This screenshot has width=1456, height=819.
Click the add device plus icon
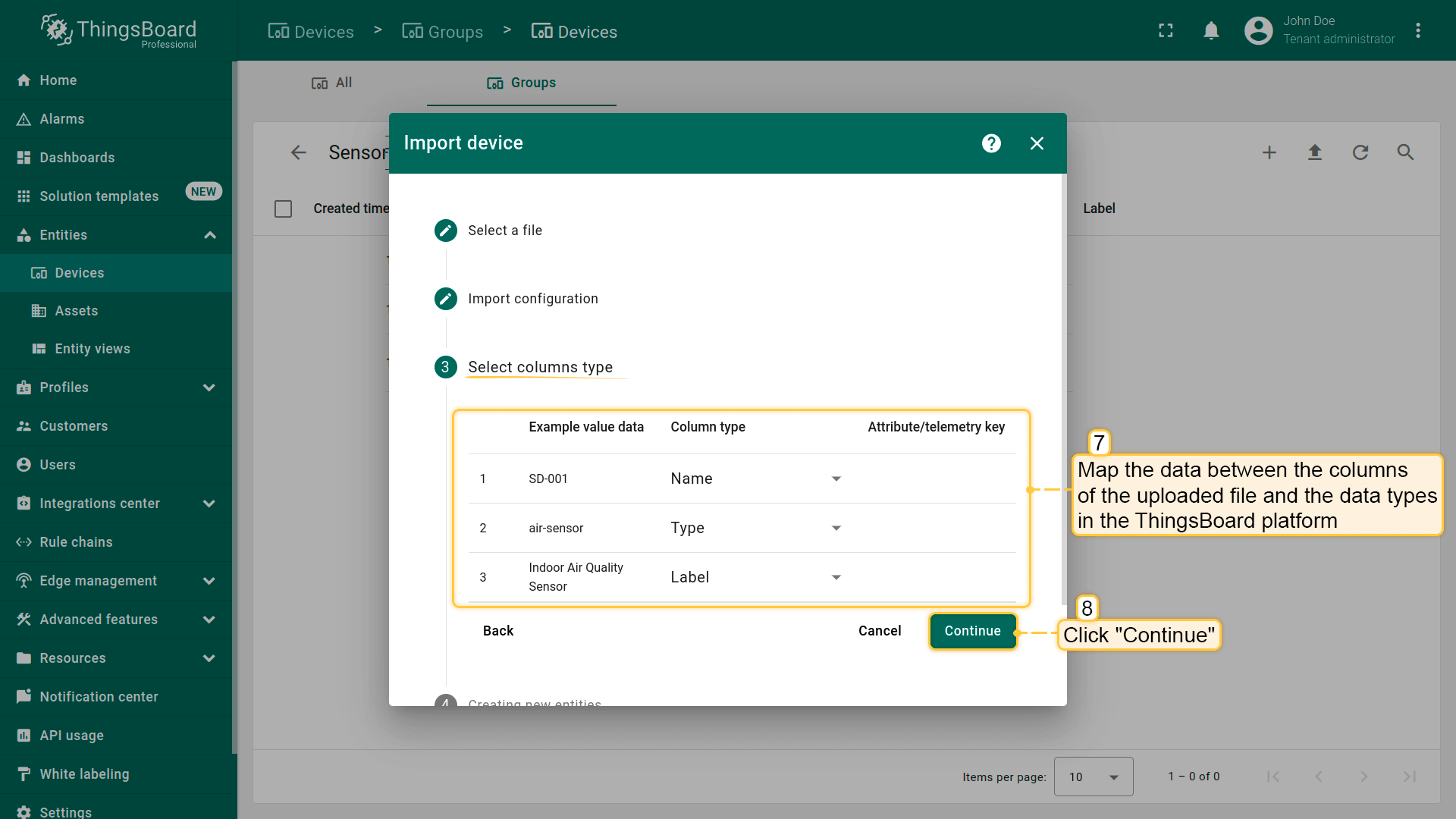click(1269, 152)
